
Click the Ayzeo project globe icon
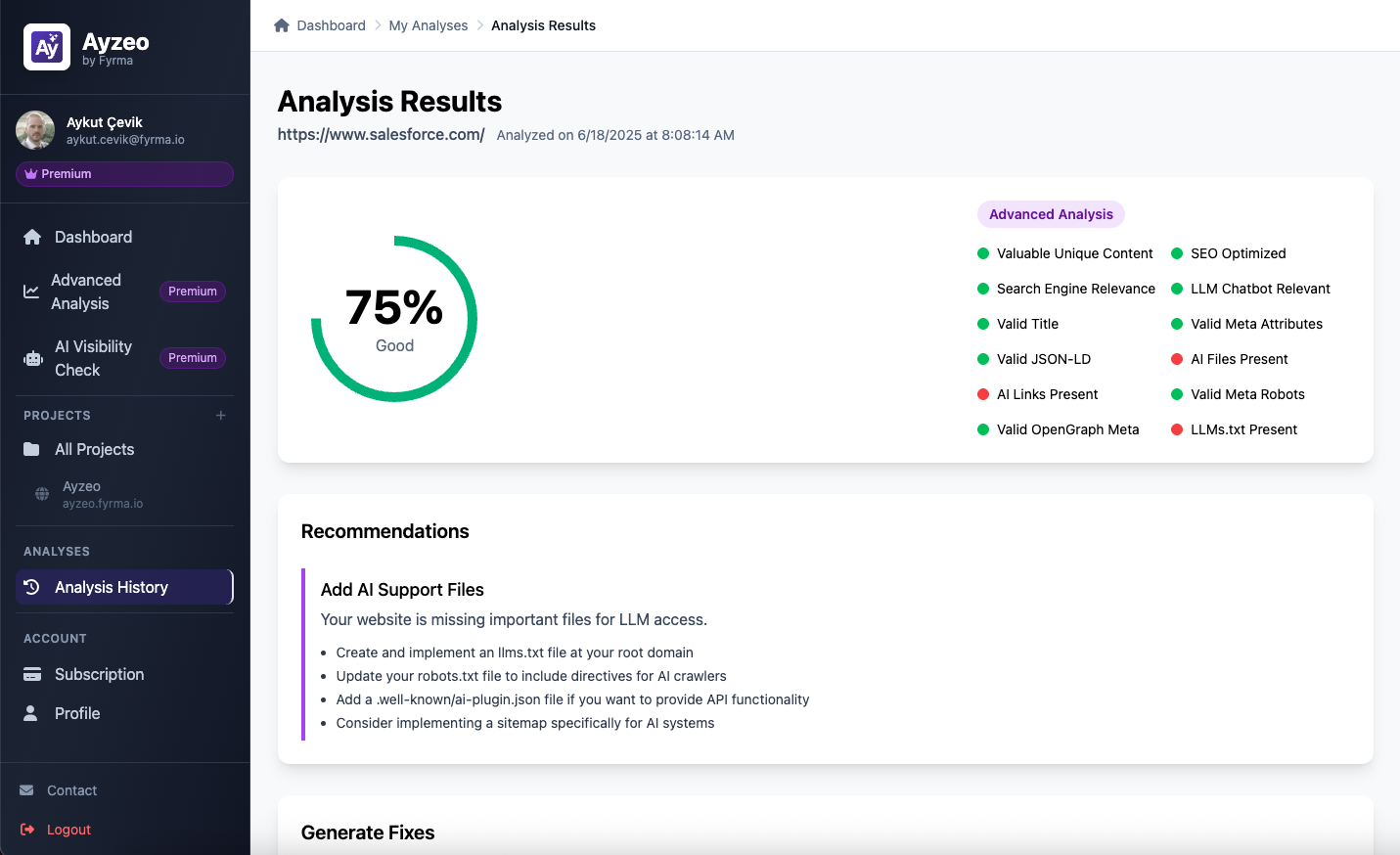pos(42,494)
